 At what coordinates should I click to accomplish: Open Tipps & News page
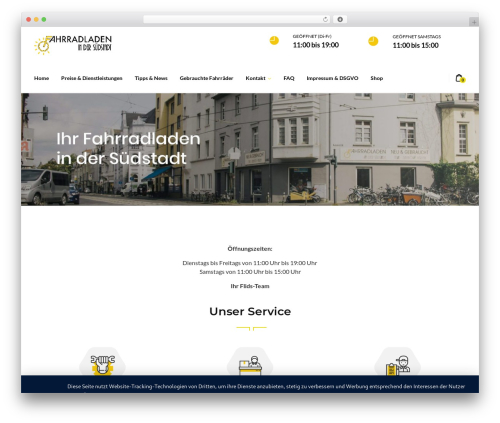(151, 78)
